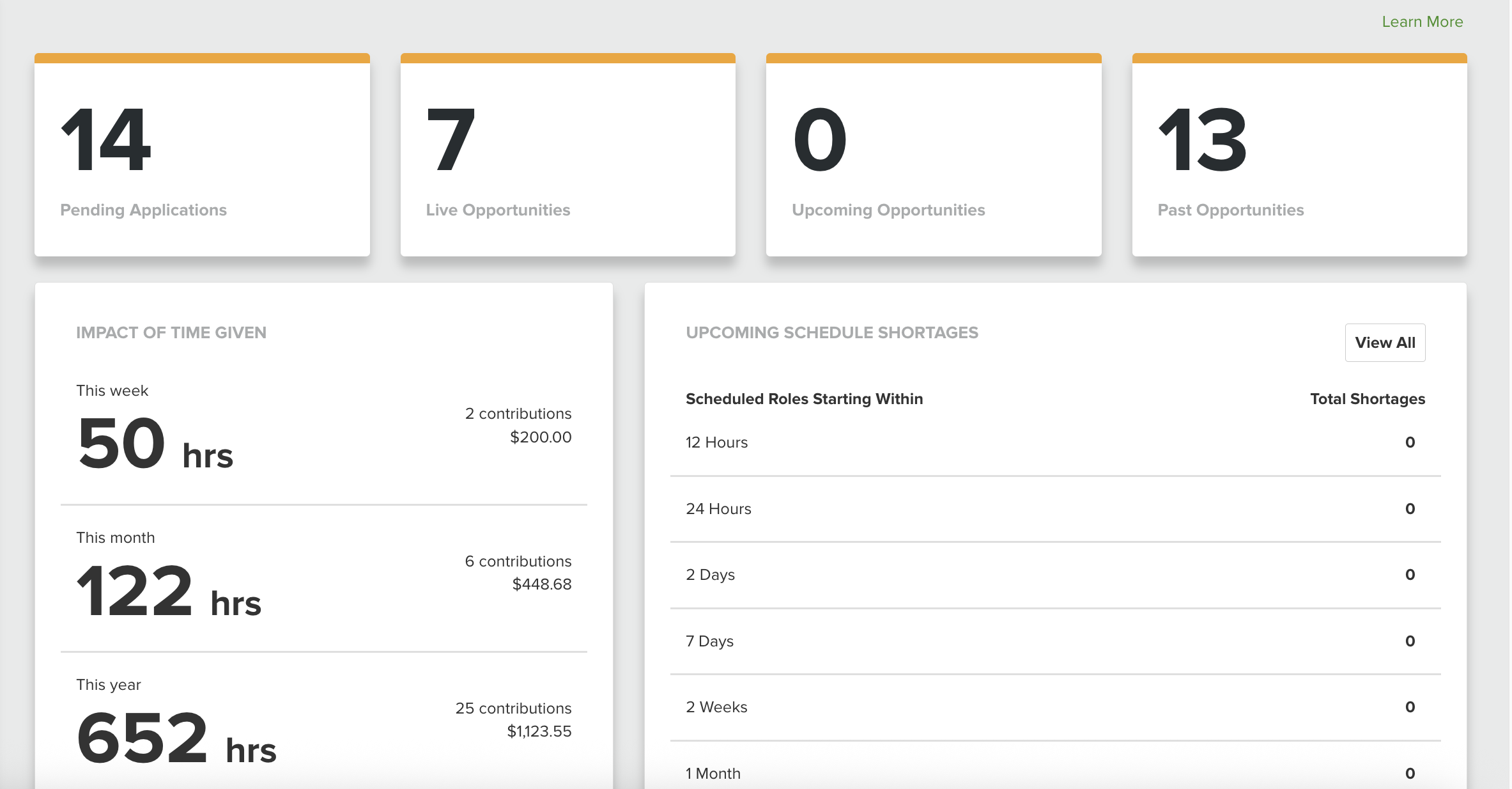Open the Pending Applications card

click(x=202, y=155)
